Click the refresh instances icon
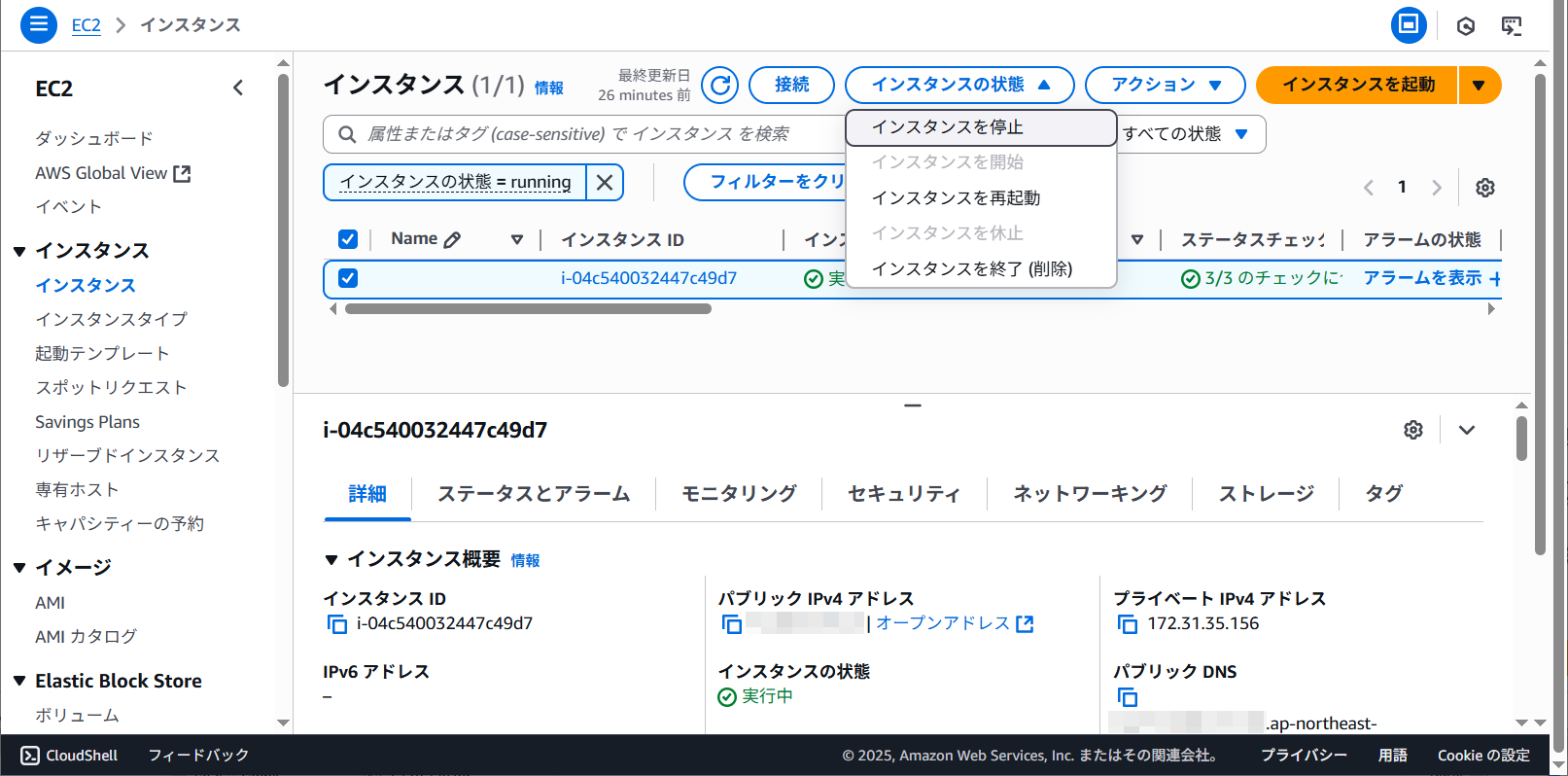This screenshot has height=776, width=1568. [x=719, y=86]
